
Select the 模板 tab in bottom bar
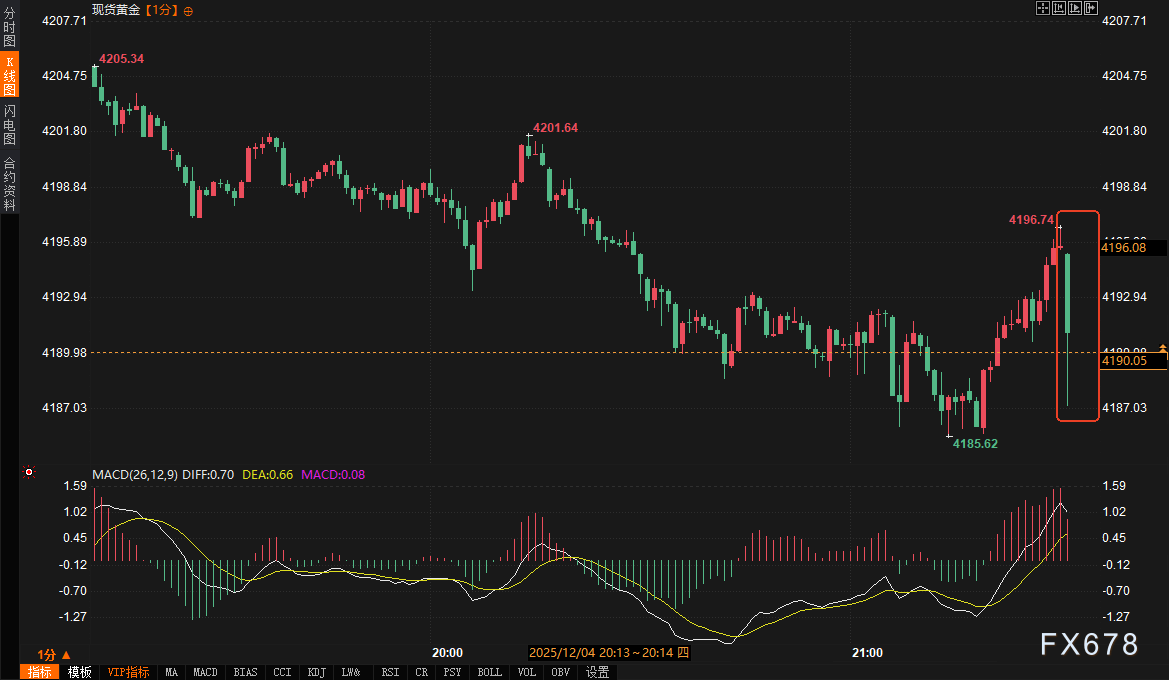pos(79,672)
